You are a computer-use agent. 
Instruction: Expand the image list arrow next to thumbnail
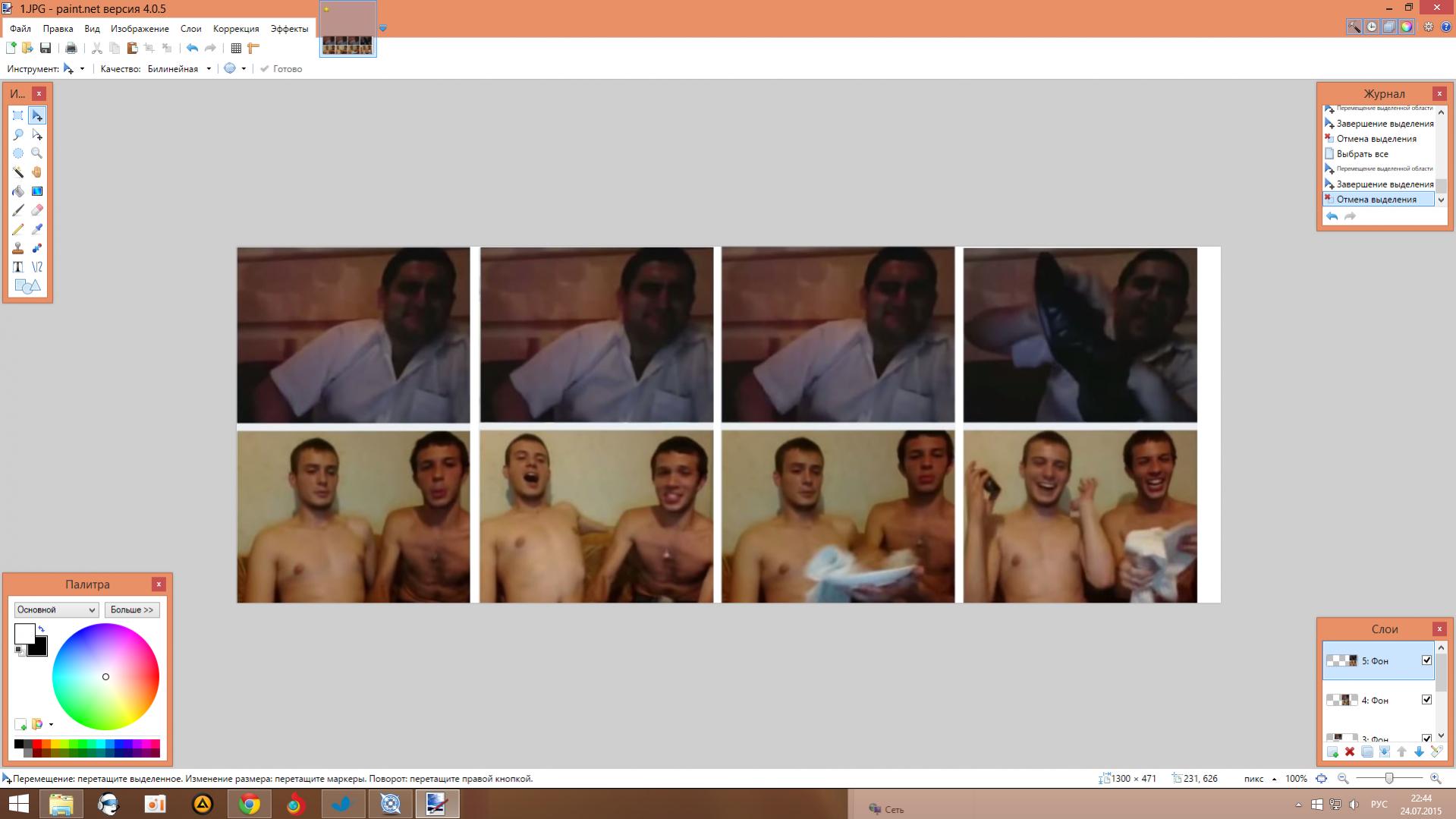(x=383, y=28)
